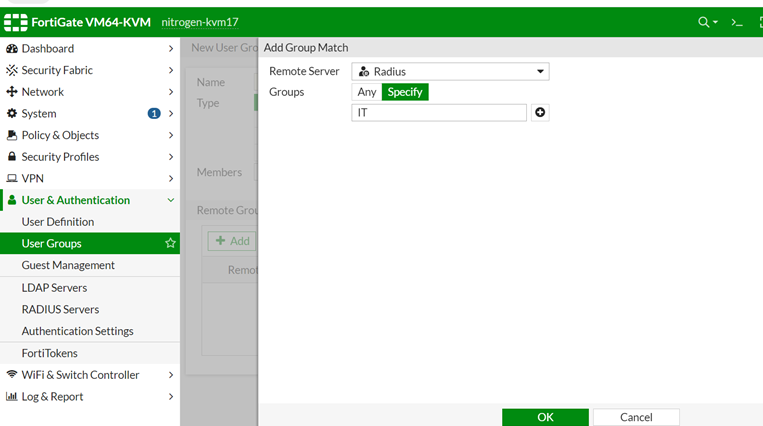Open the Remote Server dropdown
The height and width of the screenshot is (426, 763).
(450, 72)
